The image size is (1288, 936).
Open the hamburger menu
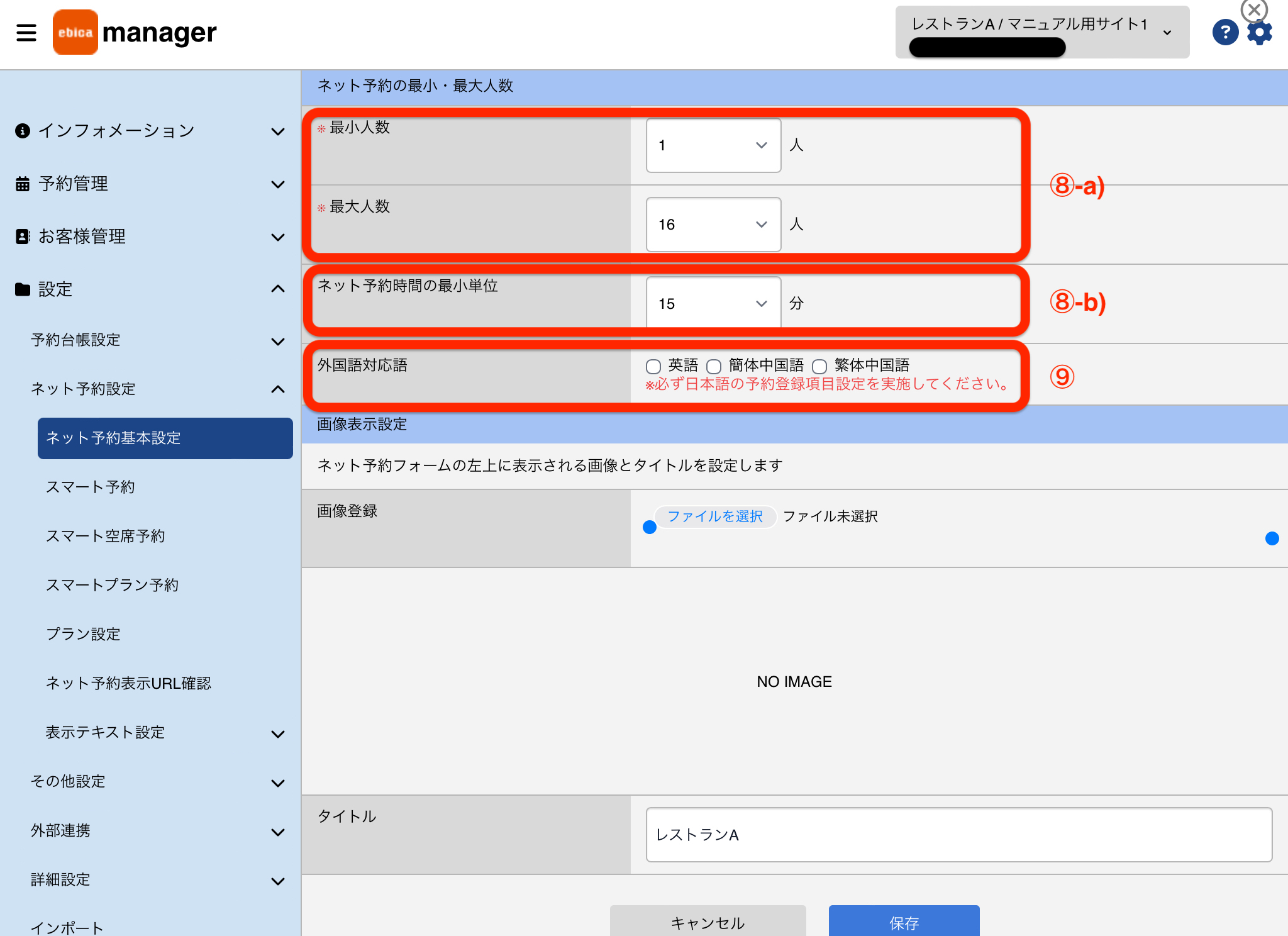(26, 32)
